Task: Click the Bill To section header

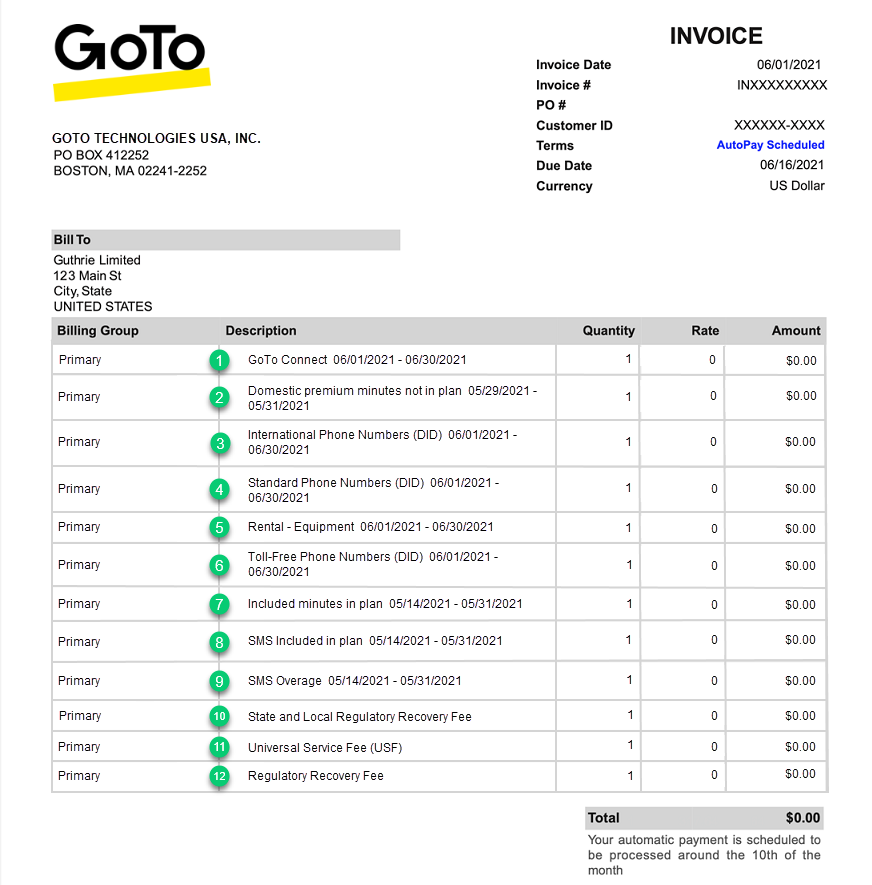Action: (x=72, y=240)
